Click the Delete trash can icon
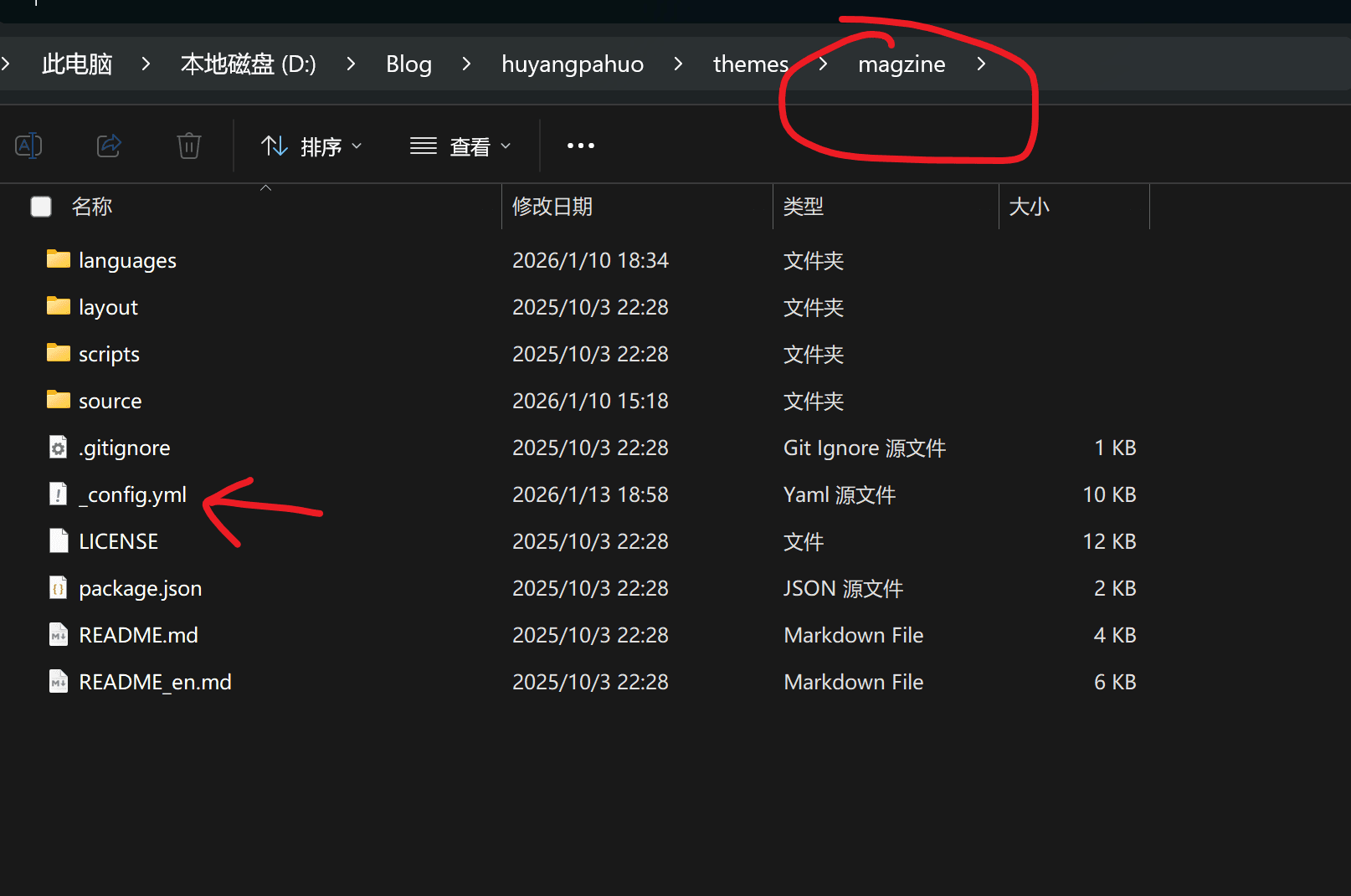1351x896 pixels. click(x=189, y=146)
